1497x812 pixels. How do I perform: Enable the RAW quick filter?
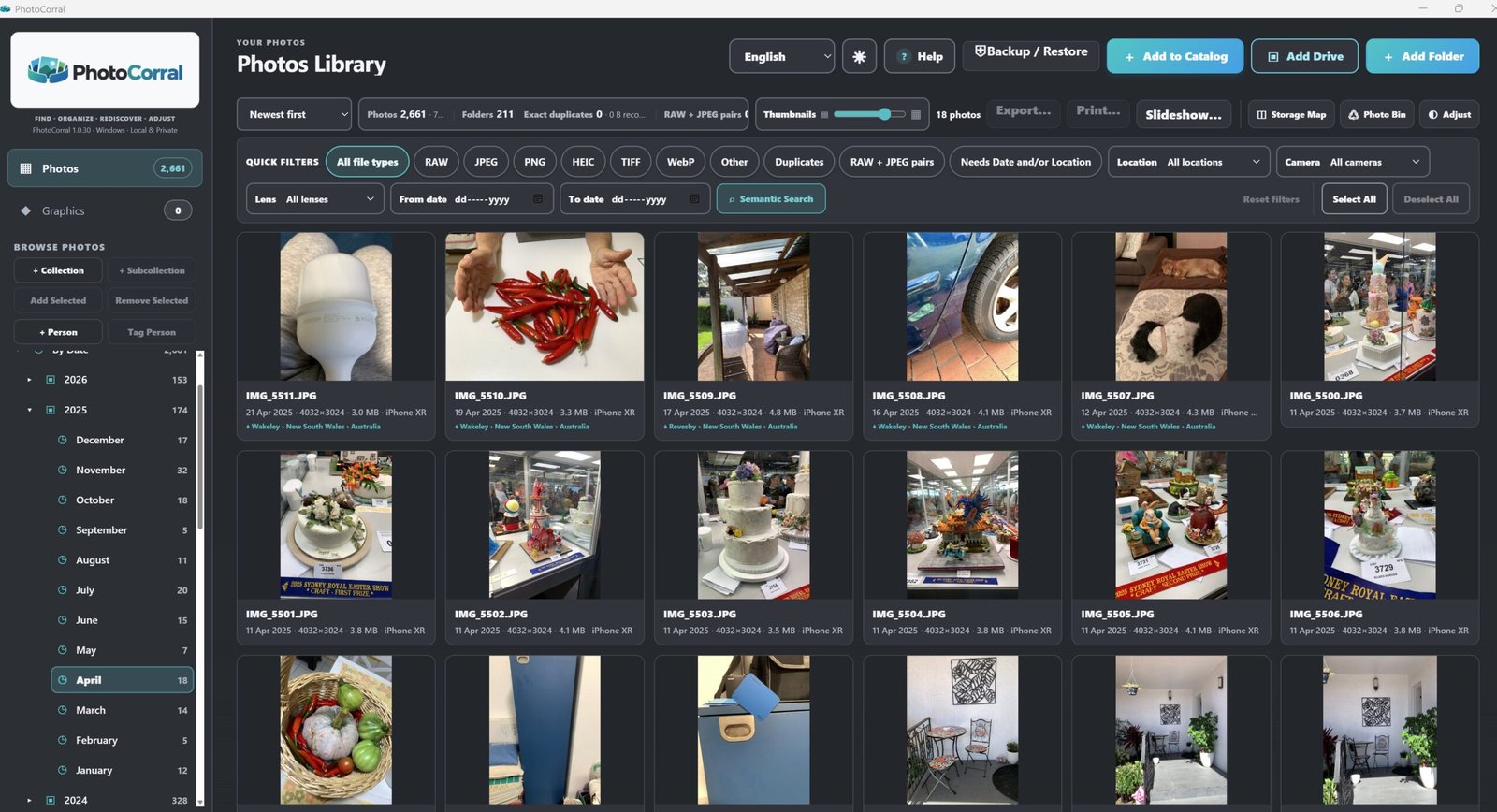(436, 162)
